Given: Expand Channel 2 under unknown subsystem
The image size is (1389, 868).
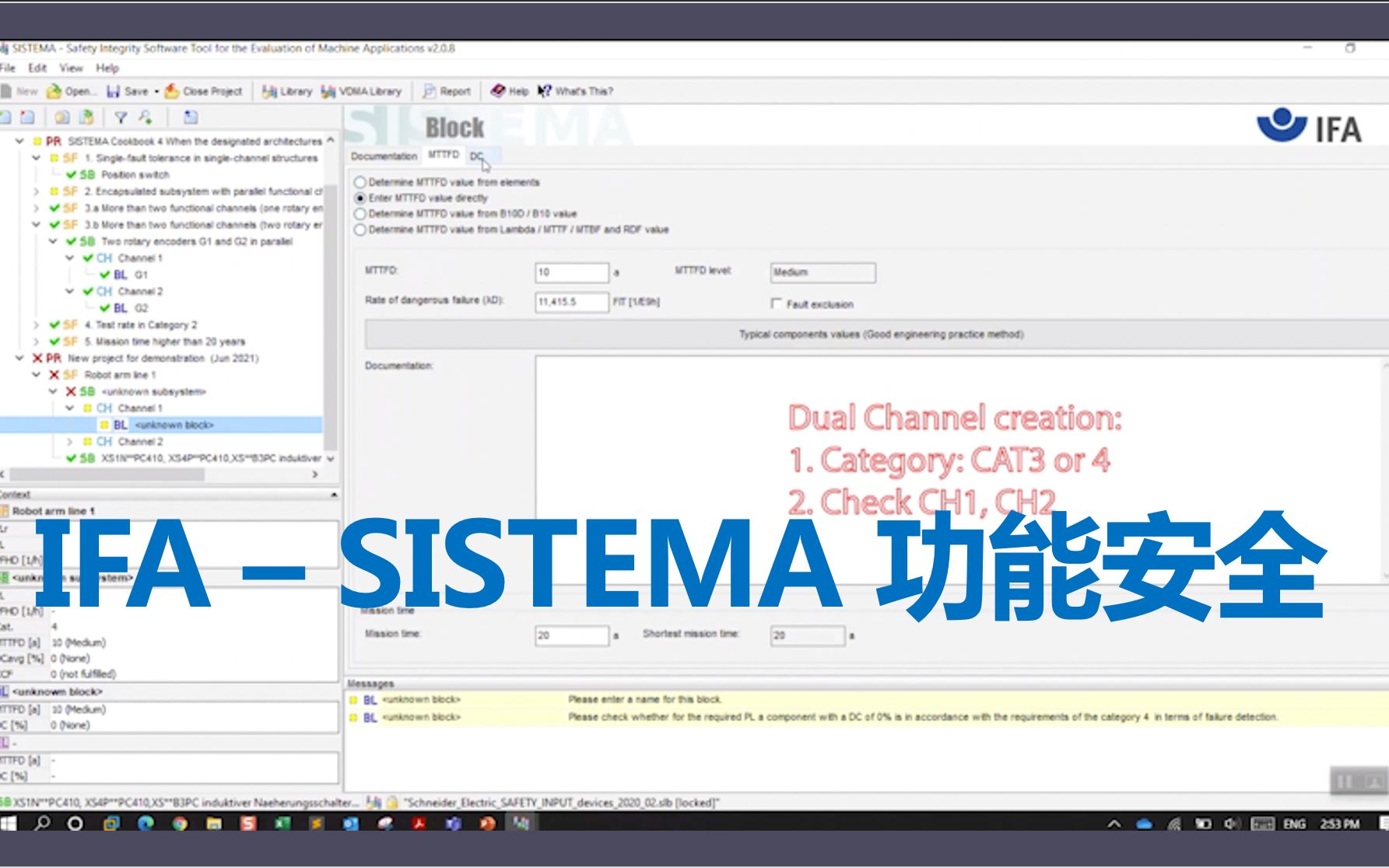Looking at the screenshot, I should [69, 442].
